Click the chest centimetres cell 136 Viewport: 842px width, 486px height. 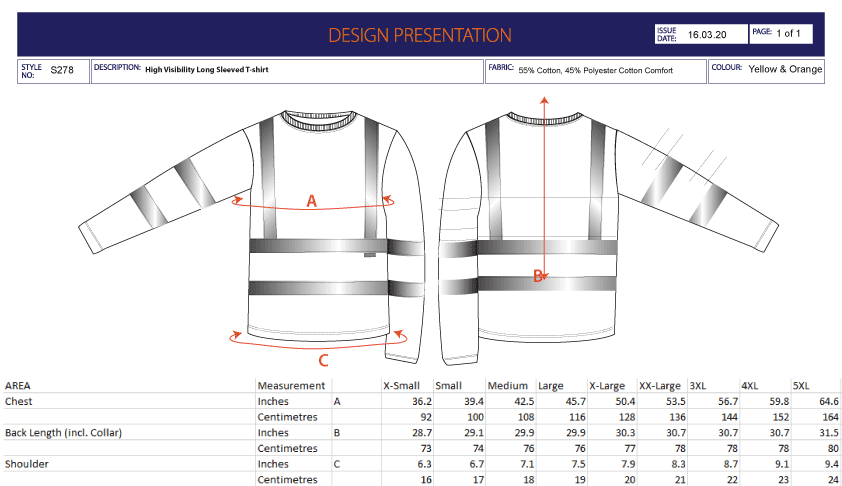pyautogui.click(x=677, y=417)
